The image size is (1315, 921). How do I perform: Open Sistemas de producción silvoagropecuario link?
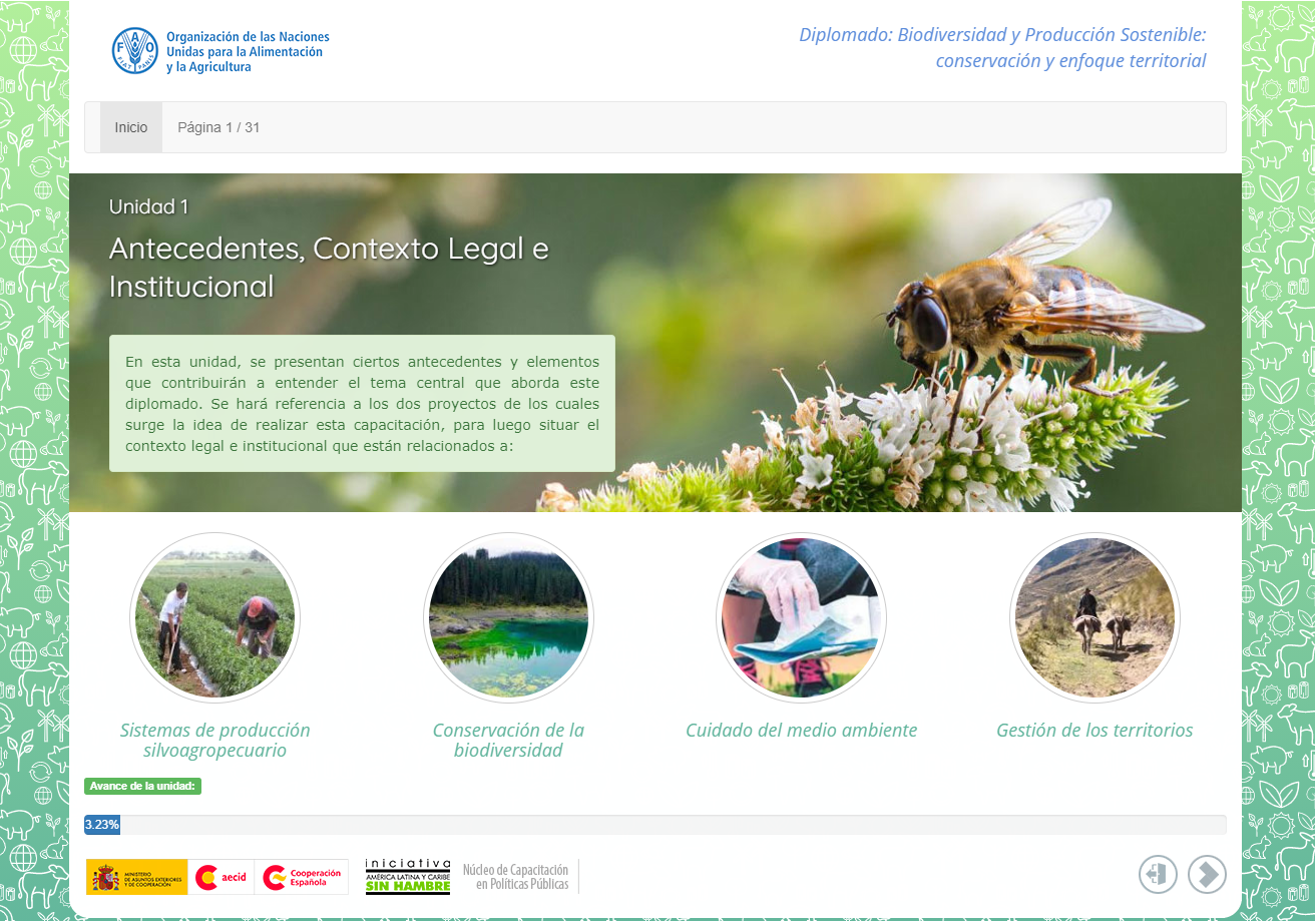[x=215, y=740]
